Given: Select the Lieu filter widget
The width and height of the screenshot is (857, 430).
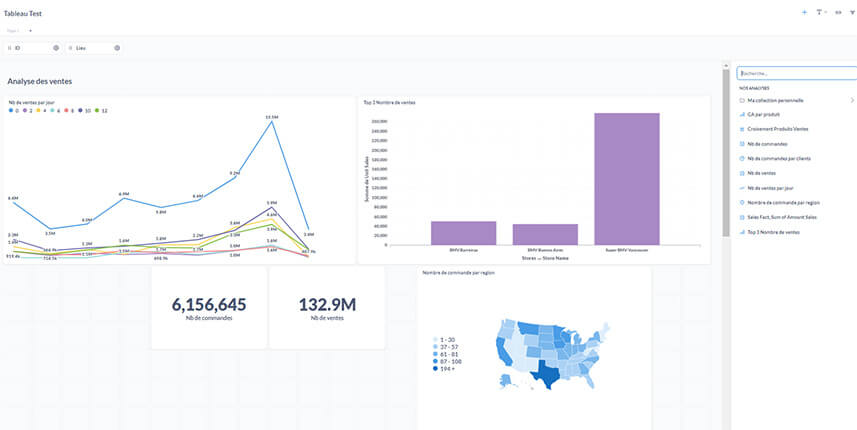Looking at the screenshot, I should 94,48.
